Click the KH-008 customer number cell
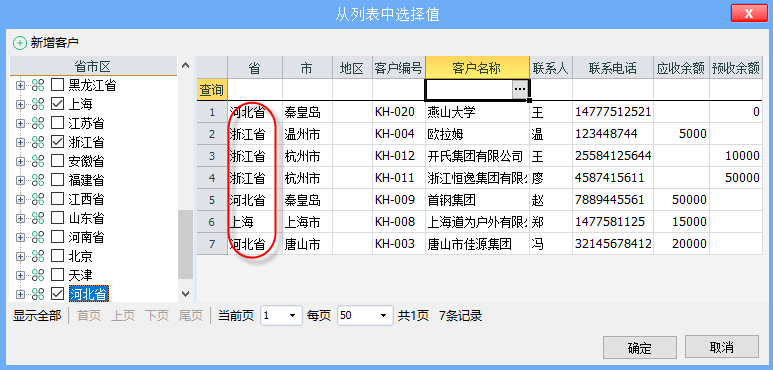Screen dimensions: 773x370 coord(398,222)
